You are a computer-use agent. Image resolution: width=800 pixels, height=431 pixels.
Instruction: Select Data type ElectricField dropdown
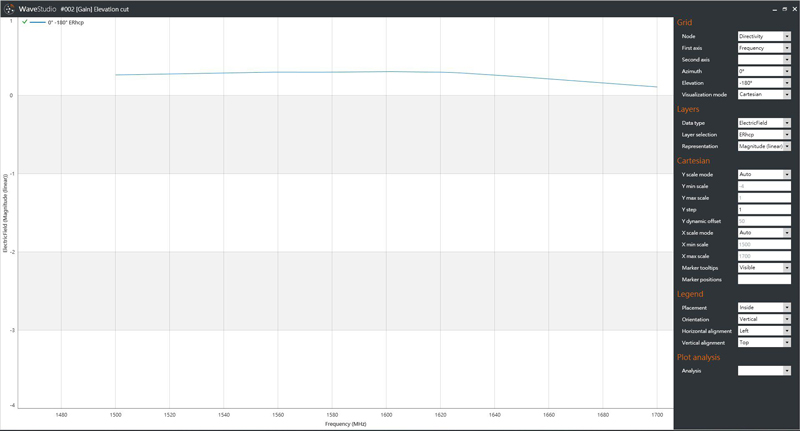(x=764, y=123)
